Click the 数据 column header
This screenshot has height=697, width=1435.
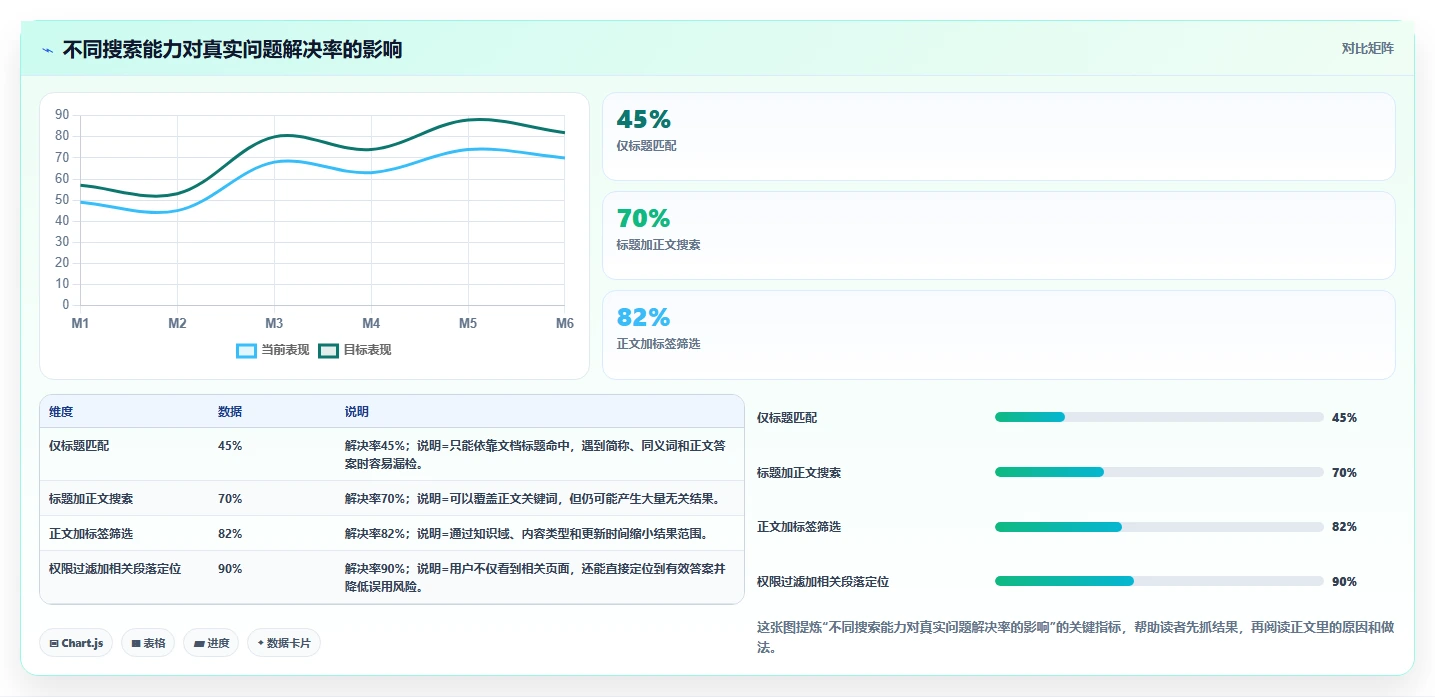point(230,412)
